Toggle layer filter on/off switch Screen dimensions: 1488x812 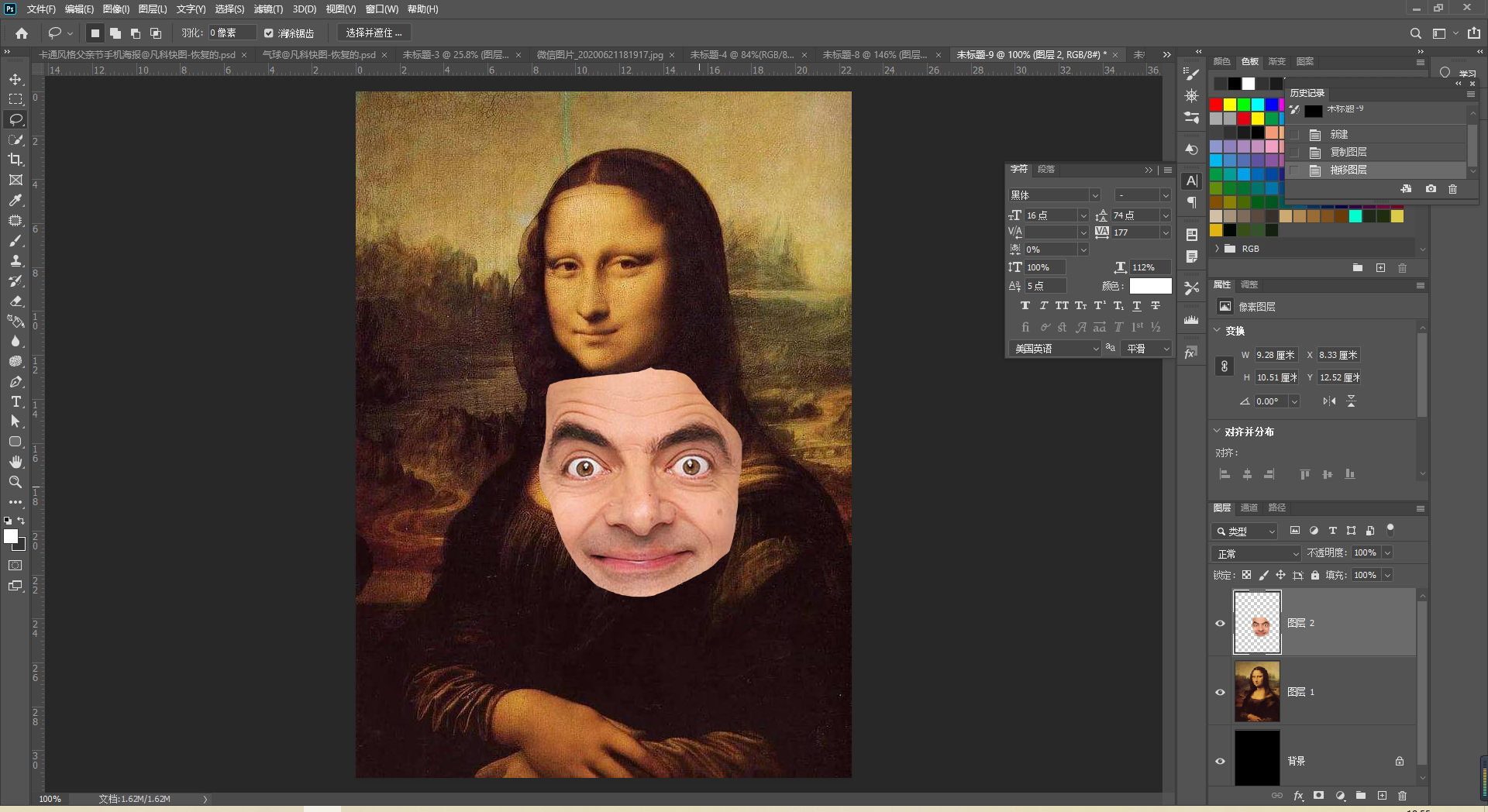pos(1390,530)
